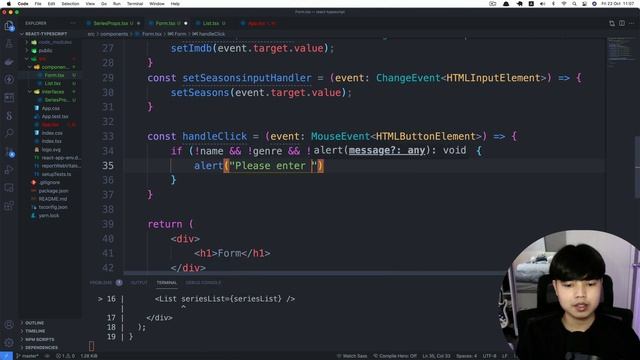
Task: Open the Wi-Fi status menu icon
Action: point(564,4)
